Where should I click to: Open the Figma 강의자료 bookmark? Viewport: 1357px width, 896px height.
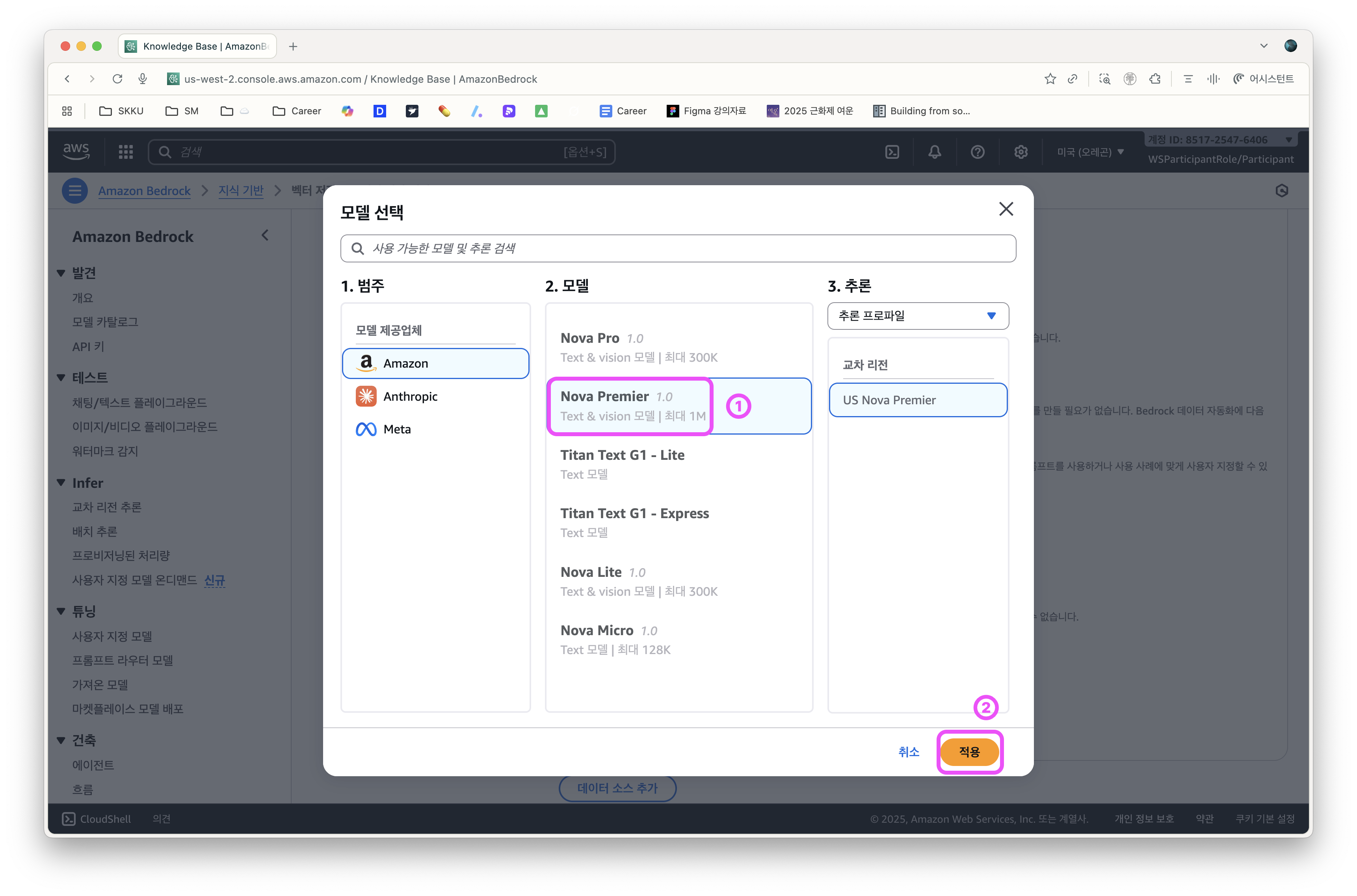coord(707,111)
